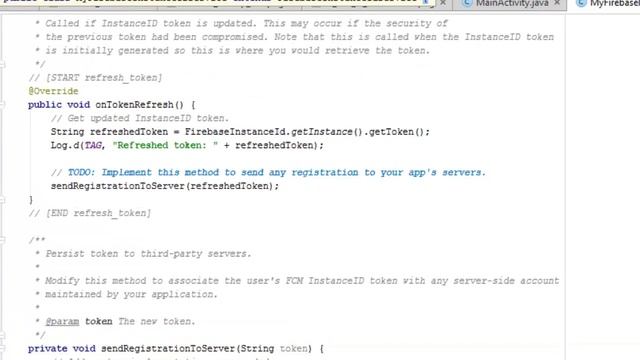Viewport: 640px width, 360px height.
Task: Click the TAG constant in Log.d
Action: (93, 145)
